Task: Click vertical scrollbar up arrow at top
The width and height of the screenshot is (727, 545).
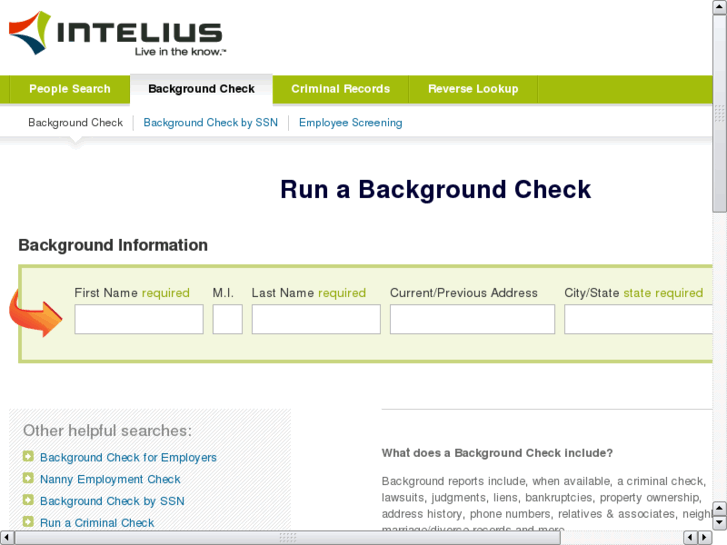Action: coord(720,6)
